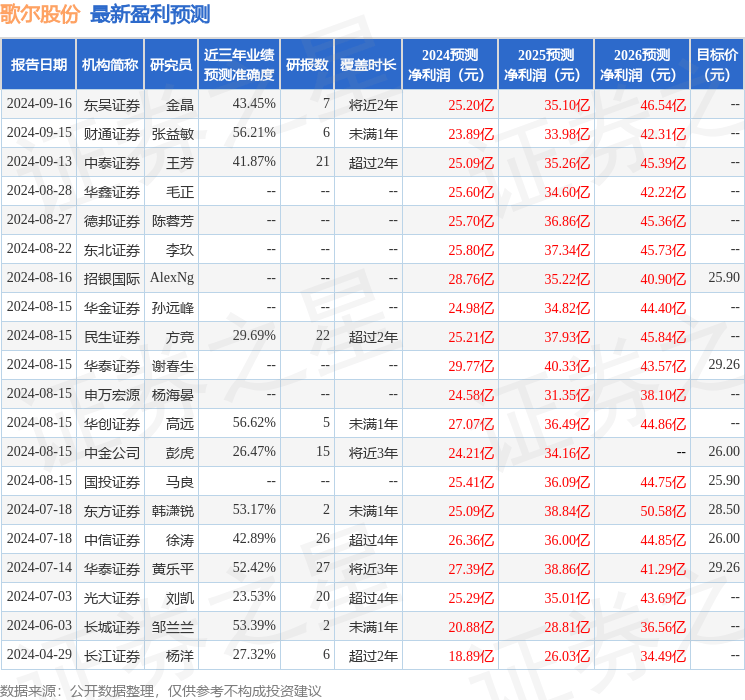
Task: Select analyst 王芳
Action: 180,163
